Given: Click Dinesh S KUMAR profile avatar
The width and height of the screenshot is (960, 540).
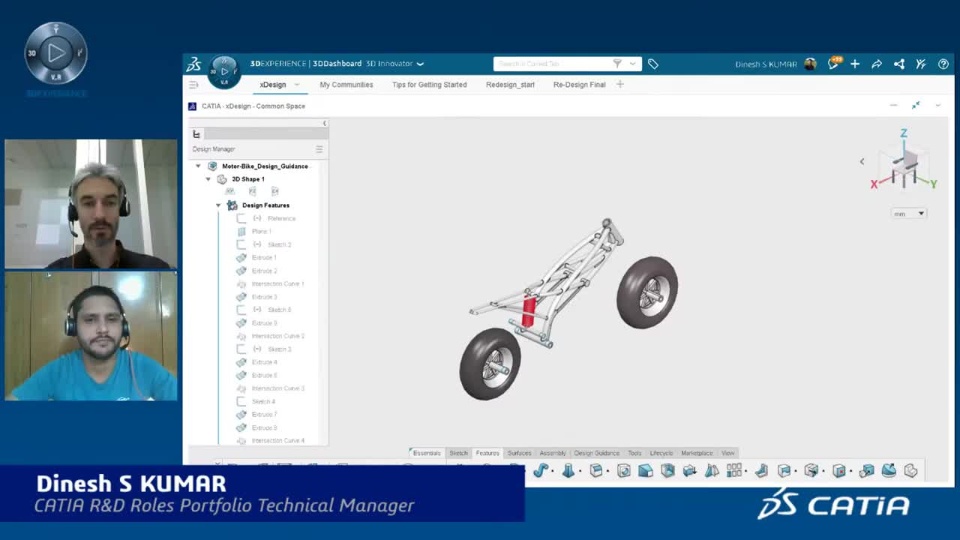Looking at the screenshot, I should coord(811,64).
